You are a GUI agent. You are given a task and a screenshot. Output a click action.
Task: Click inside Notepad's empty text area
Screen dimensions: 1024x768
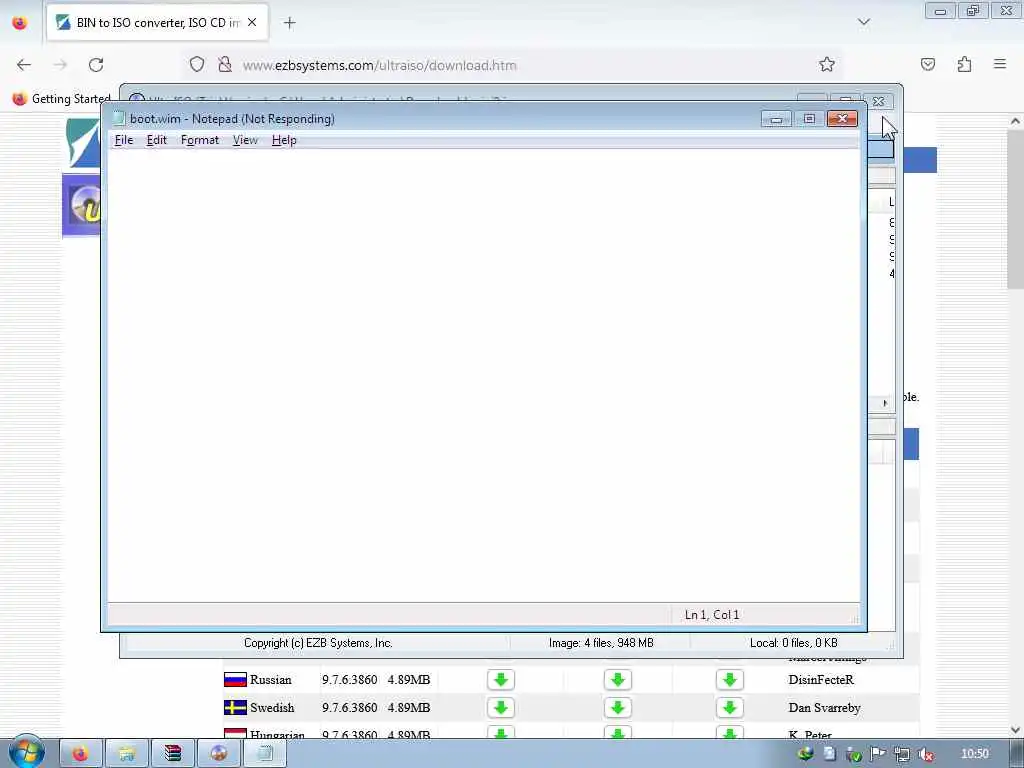click(483, 376)
